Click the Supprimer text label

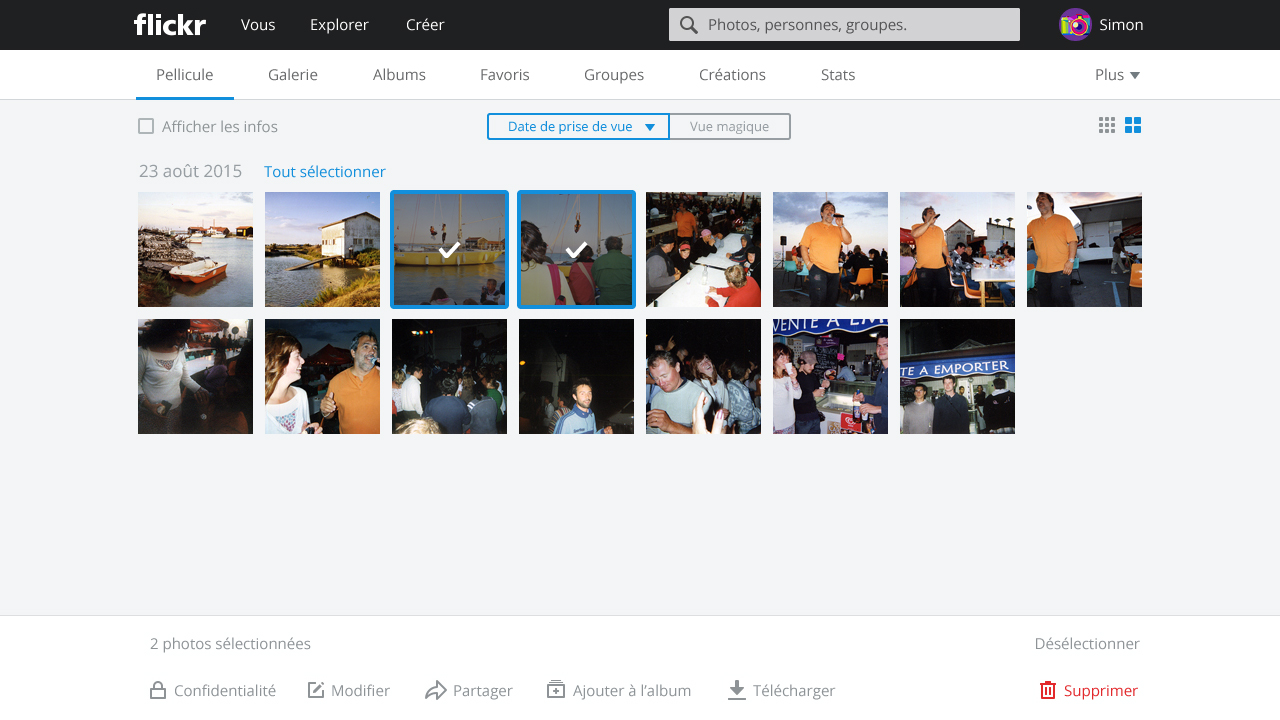[1101, 691]
